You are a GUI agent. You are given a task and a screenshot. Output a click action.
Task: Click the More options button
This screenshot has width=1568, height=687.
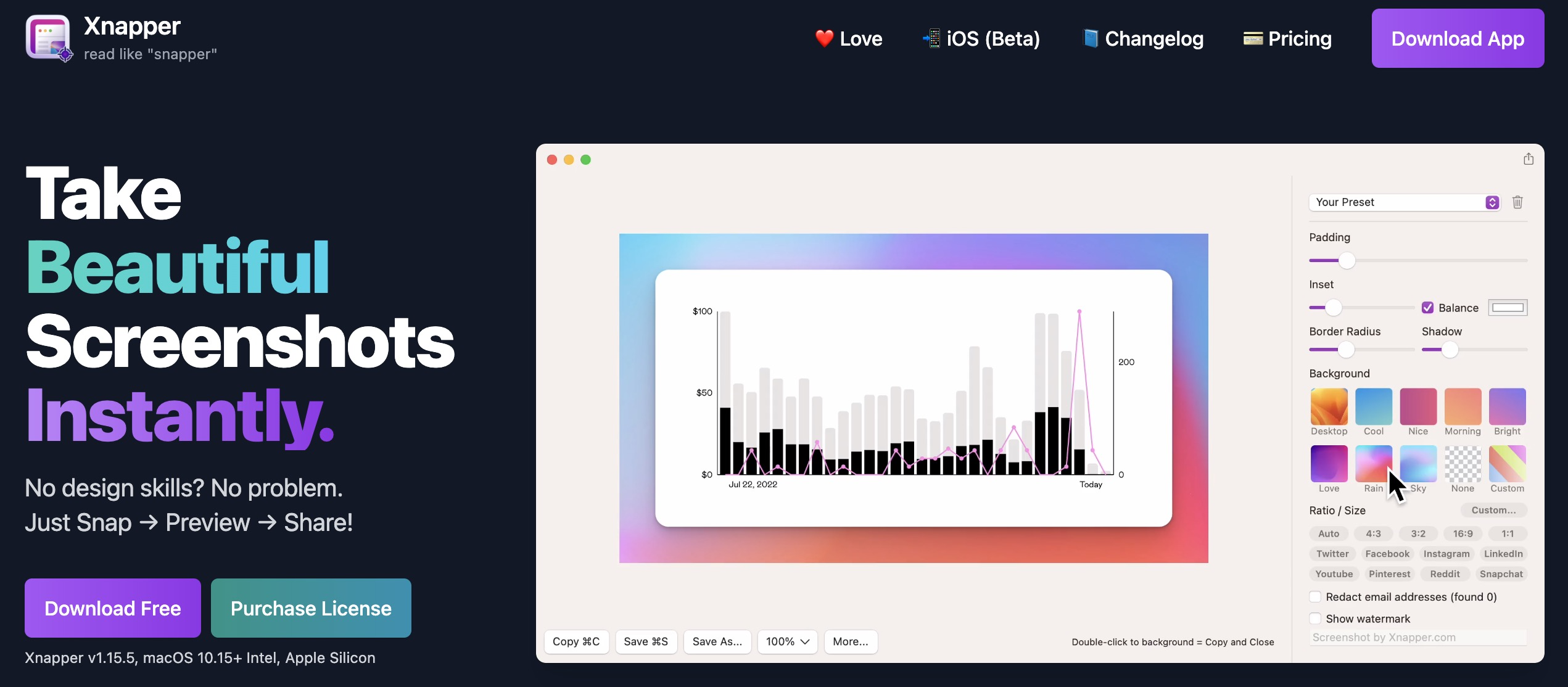(x=848, y=641)
